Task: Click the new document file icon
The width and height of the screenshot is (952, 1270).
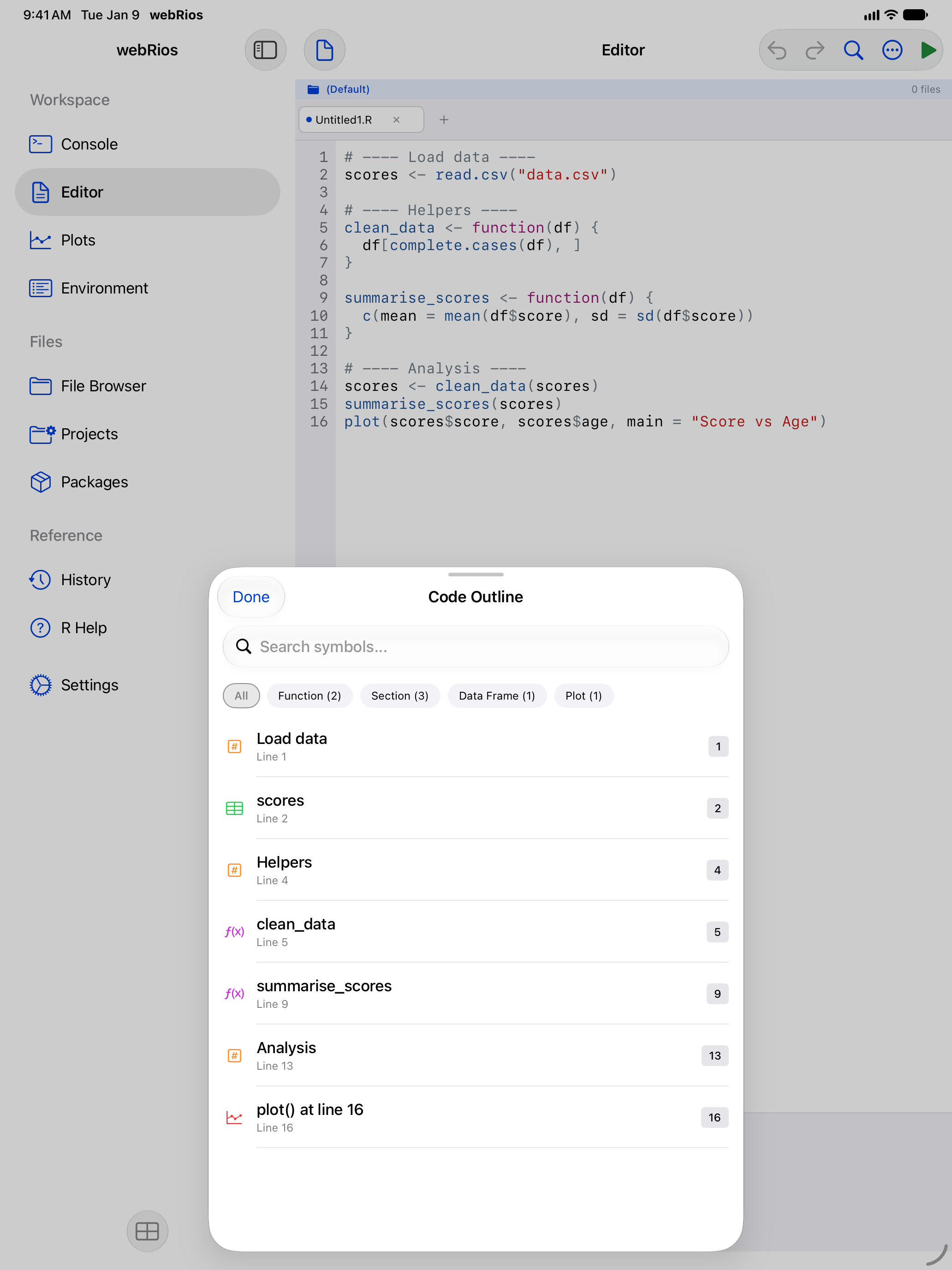Action: tap(324, 50)
